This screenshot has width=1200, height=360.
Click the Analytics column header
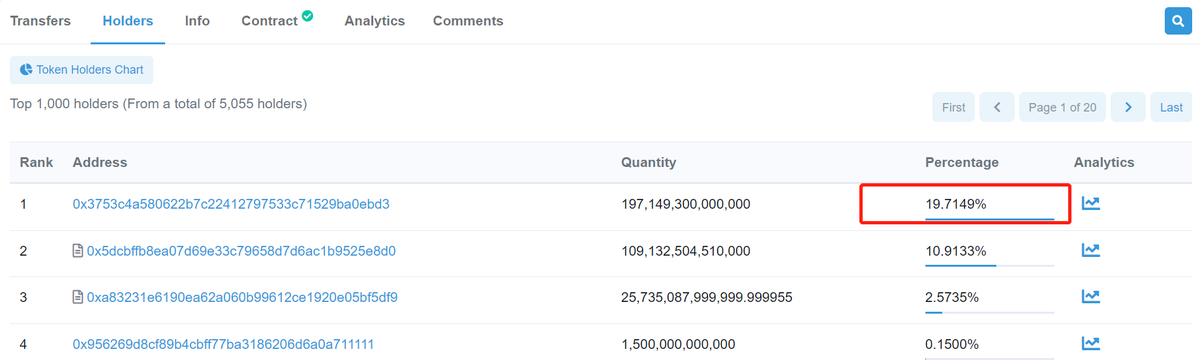point(1104,162)
